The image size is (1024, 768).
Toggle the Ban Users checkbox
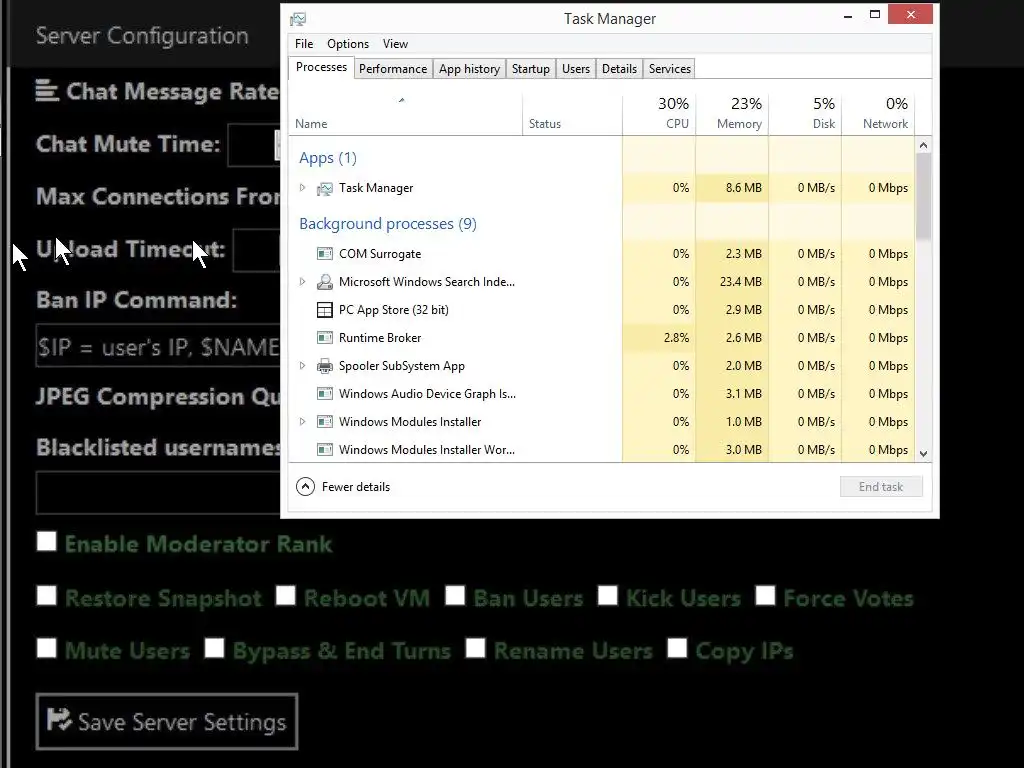point(455,596)
